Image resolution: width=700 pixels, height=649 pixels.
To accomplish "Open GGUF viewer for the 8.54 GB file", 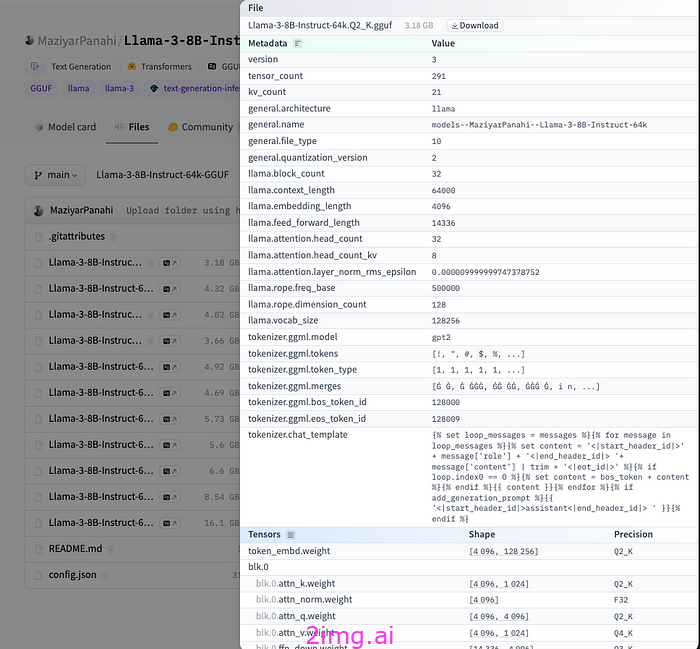I will pyautogui.click(x=170, y=497).
